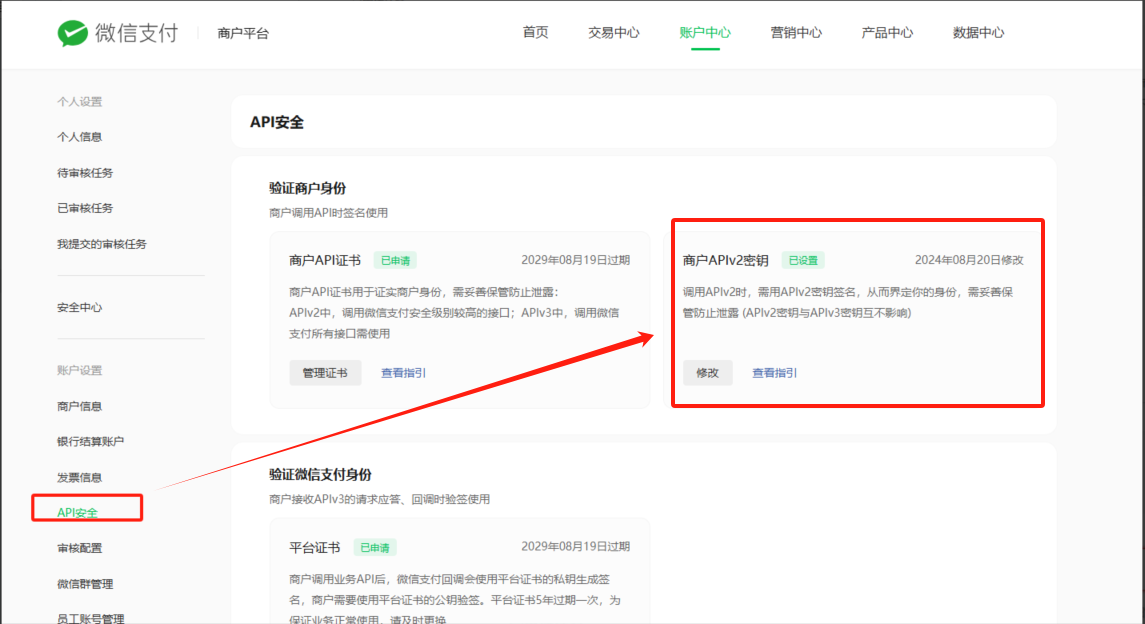Open 商户信息 under 账户设置

click(79, 406)
